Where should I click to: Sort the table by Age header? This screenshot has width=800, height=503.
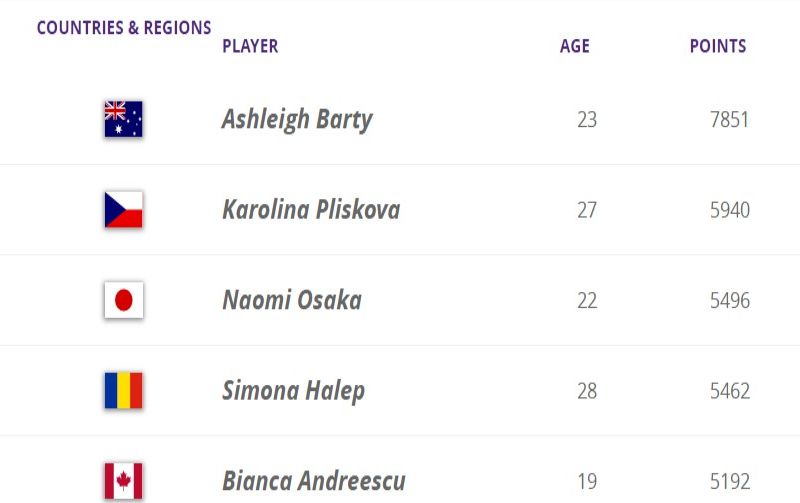tap(575, 46)
